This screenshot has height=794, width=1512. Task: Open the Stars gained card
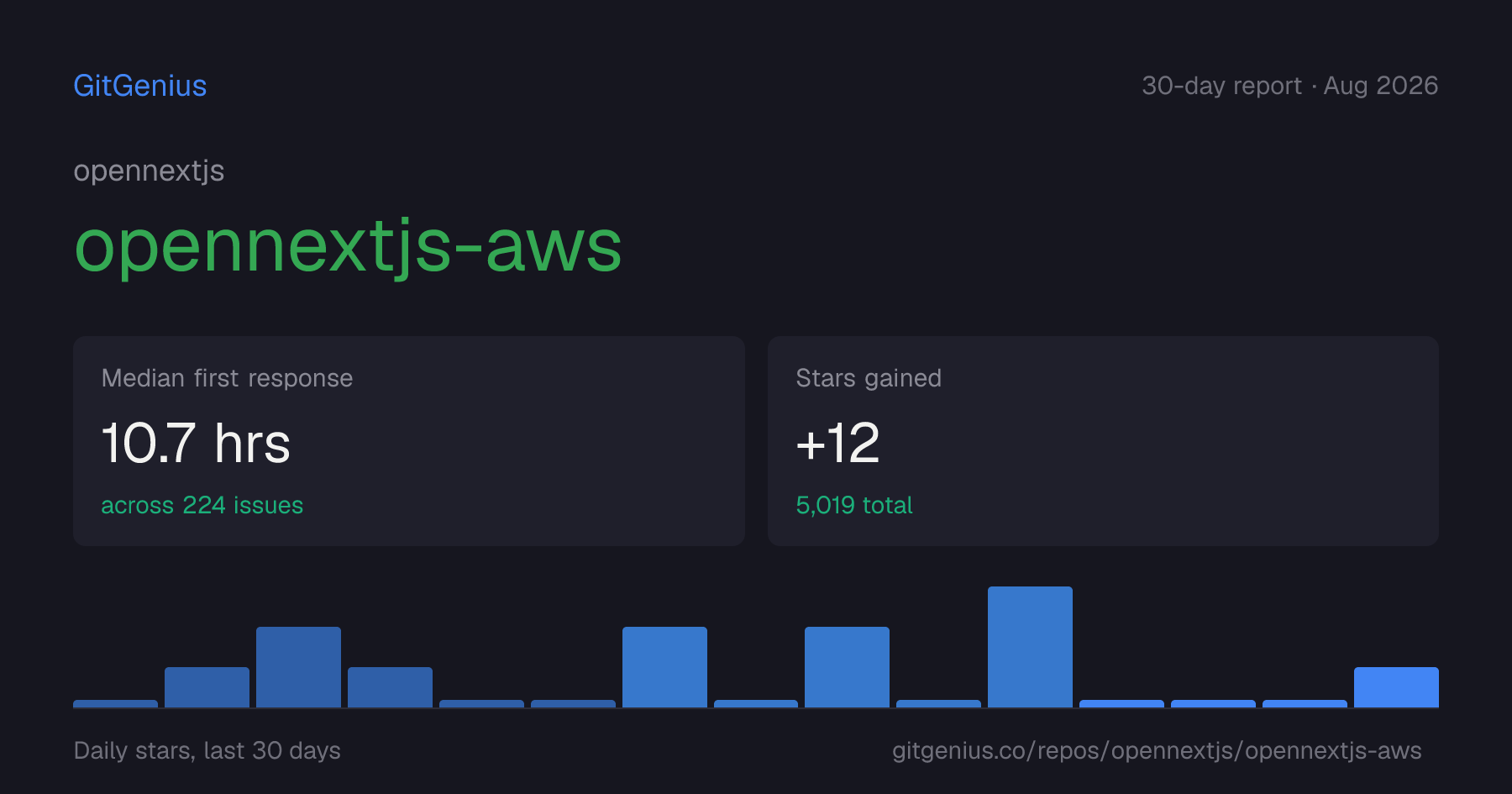tap(1103, 441)
